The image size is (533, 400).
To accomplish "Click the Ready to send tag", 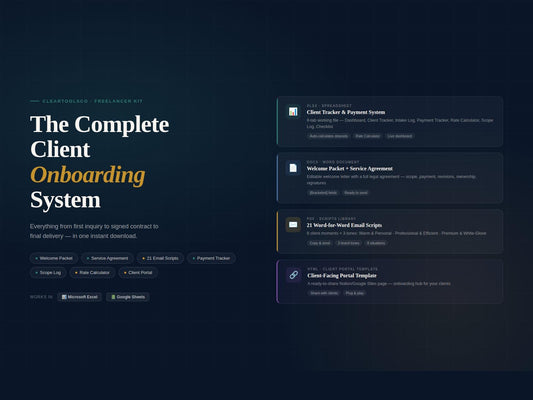I will tap(356, 193).
